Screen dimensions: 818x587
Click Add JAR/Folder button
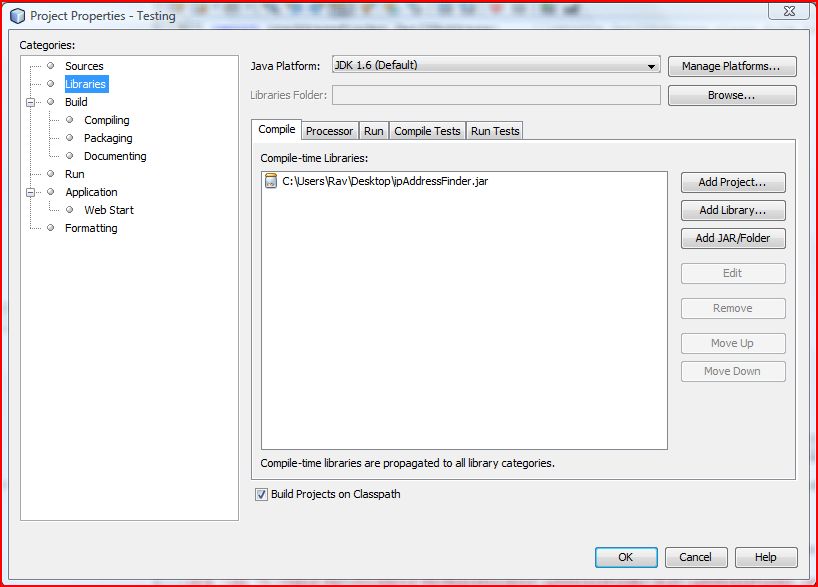tap(733, 238)
